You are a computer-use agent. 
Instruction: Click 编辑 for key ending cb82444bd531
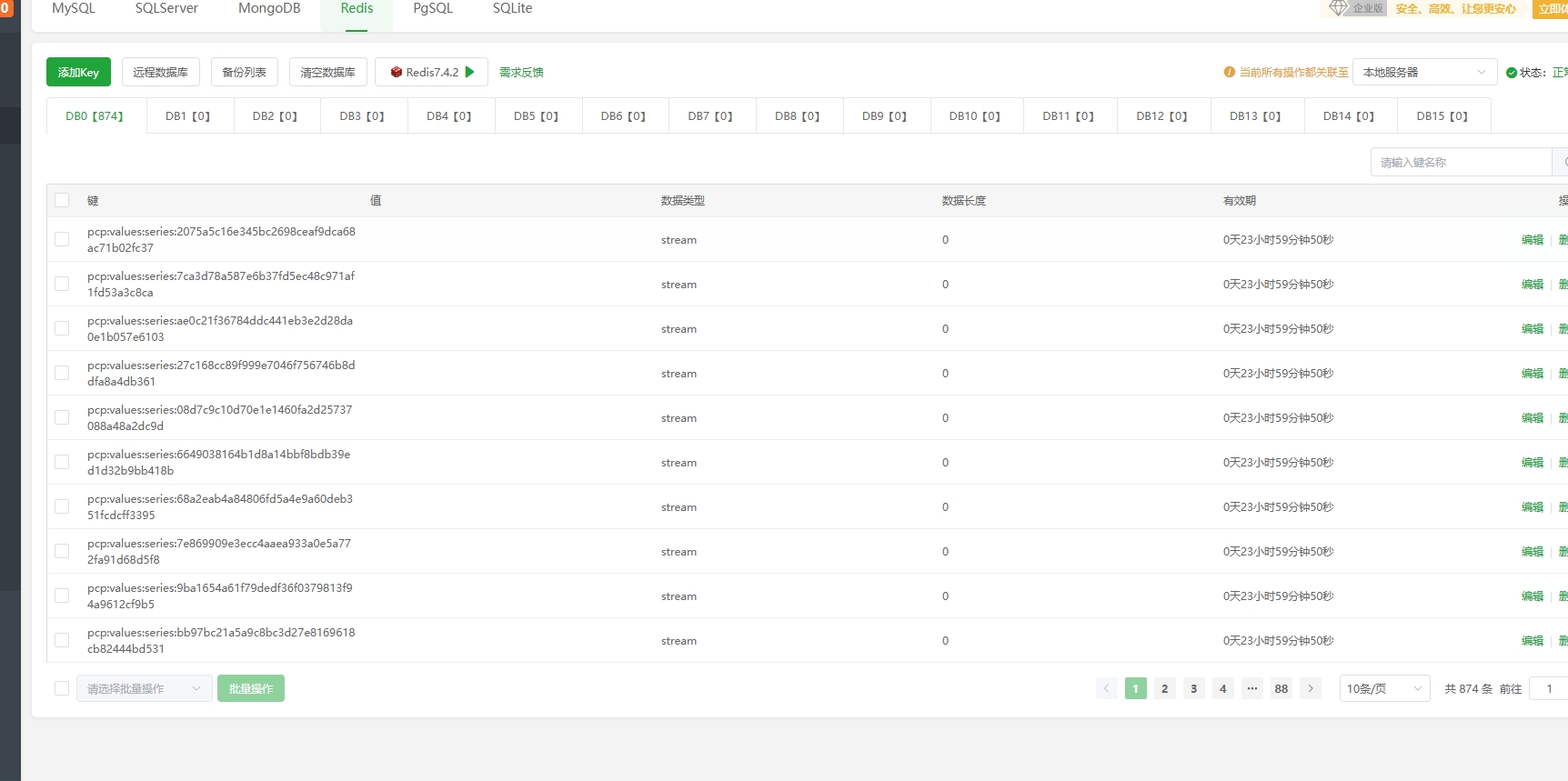(x=1533, y=640)
